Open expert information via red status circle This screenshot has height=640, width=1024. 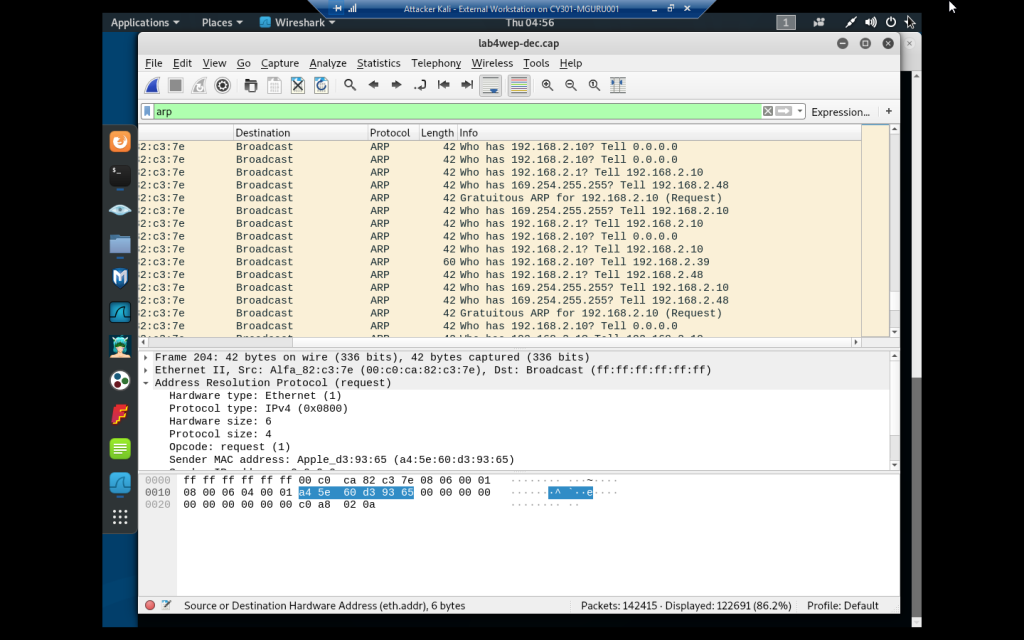(150, 605)
